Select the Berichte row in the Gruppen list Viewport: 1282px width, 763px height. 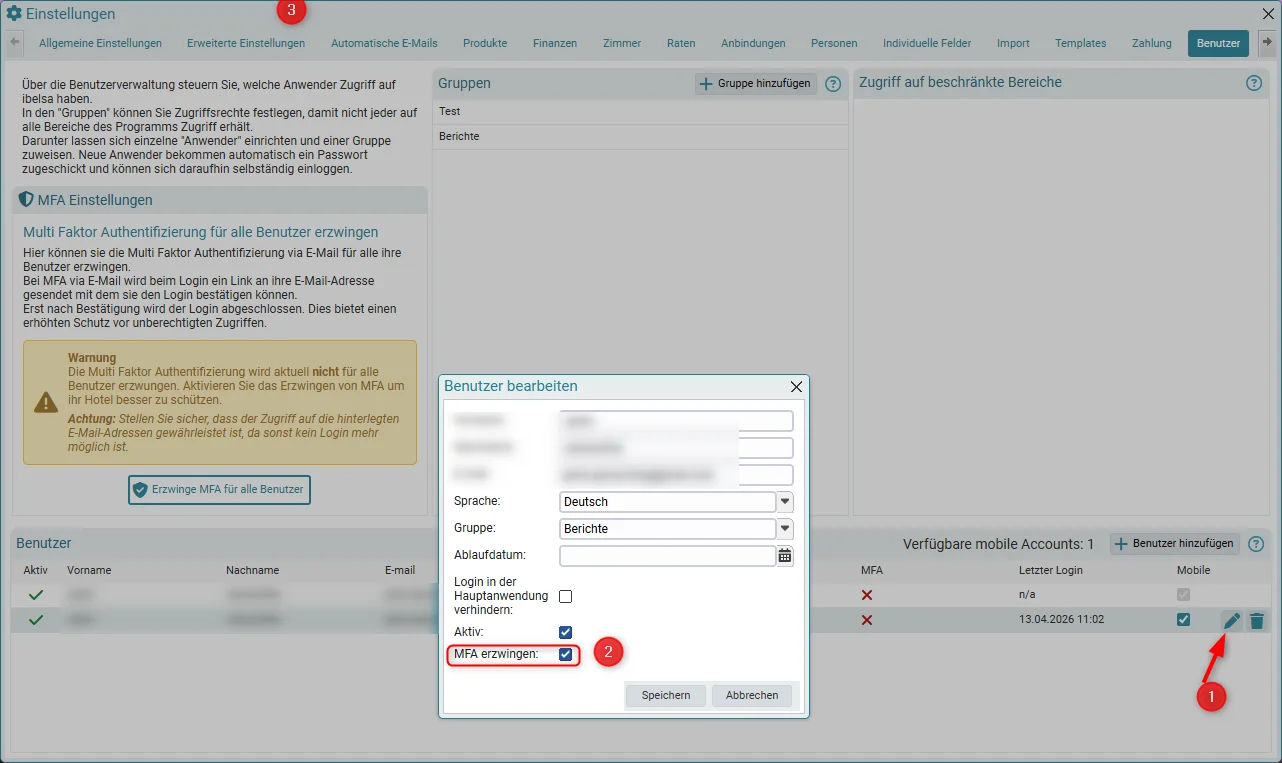pyautogui.click(x=640, y=136)
